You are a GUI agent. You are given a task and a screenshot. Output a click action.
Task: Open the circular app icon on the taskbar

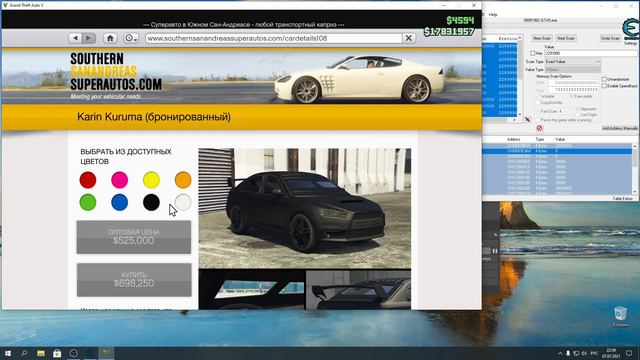[73, 353]
